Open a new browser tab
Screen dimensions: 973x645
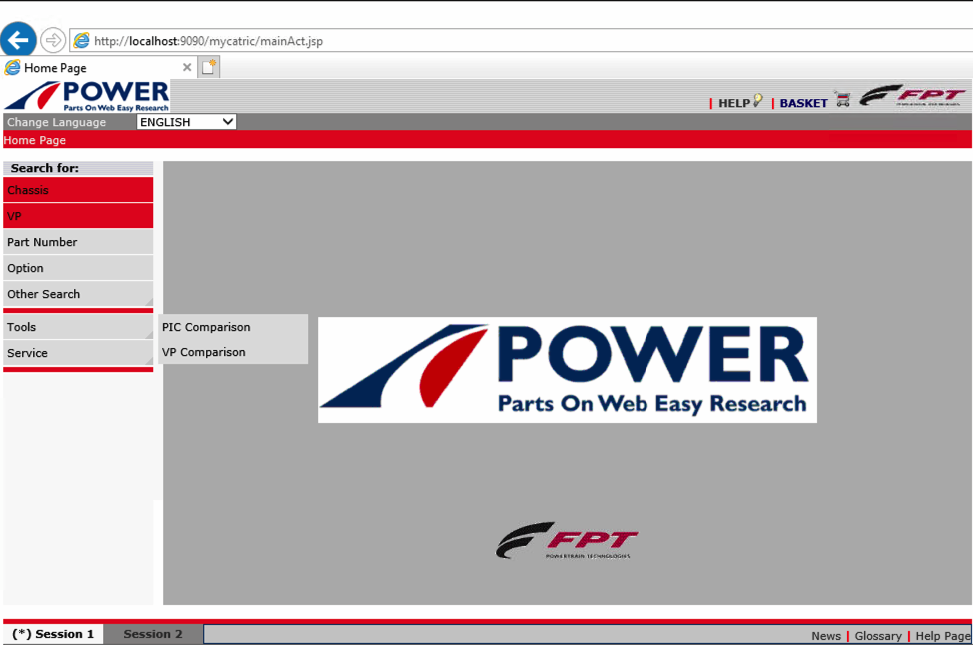coord(208,67)
